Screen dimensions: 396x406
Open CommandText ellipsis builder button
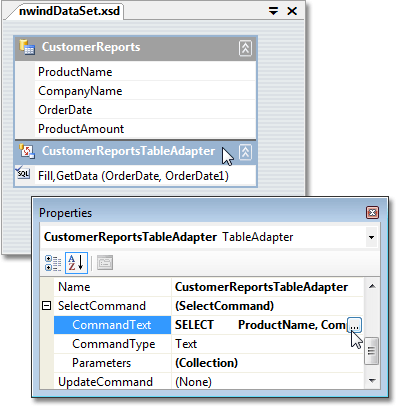[x=354, y=325]
